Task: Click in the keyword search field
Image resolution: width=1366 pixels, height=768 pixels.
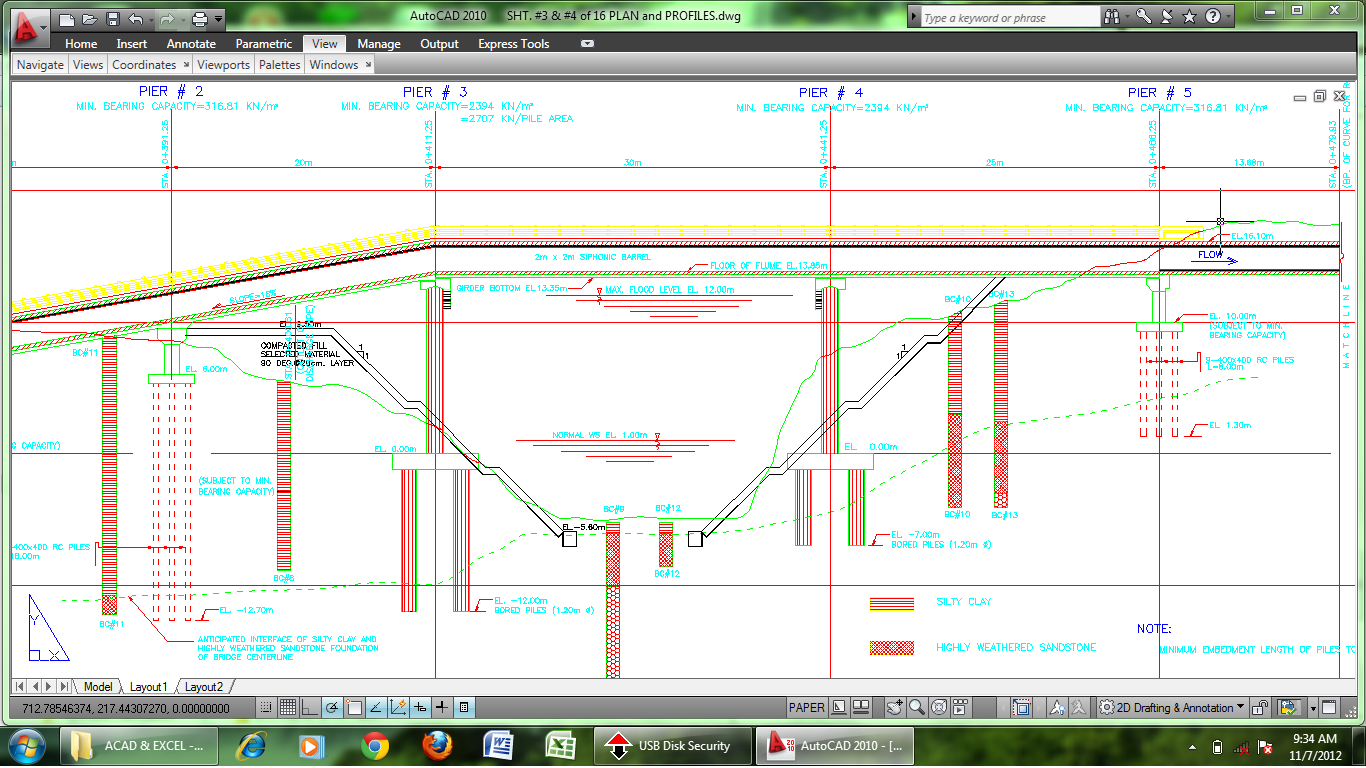Action: pos(1010,17)
